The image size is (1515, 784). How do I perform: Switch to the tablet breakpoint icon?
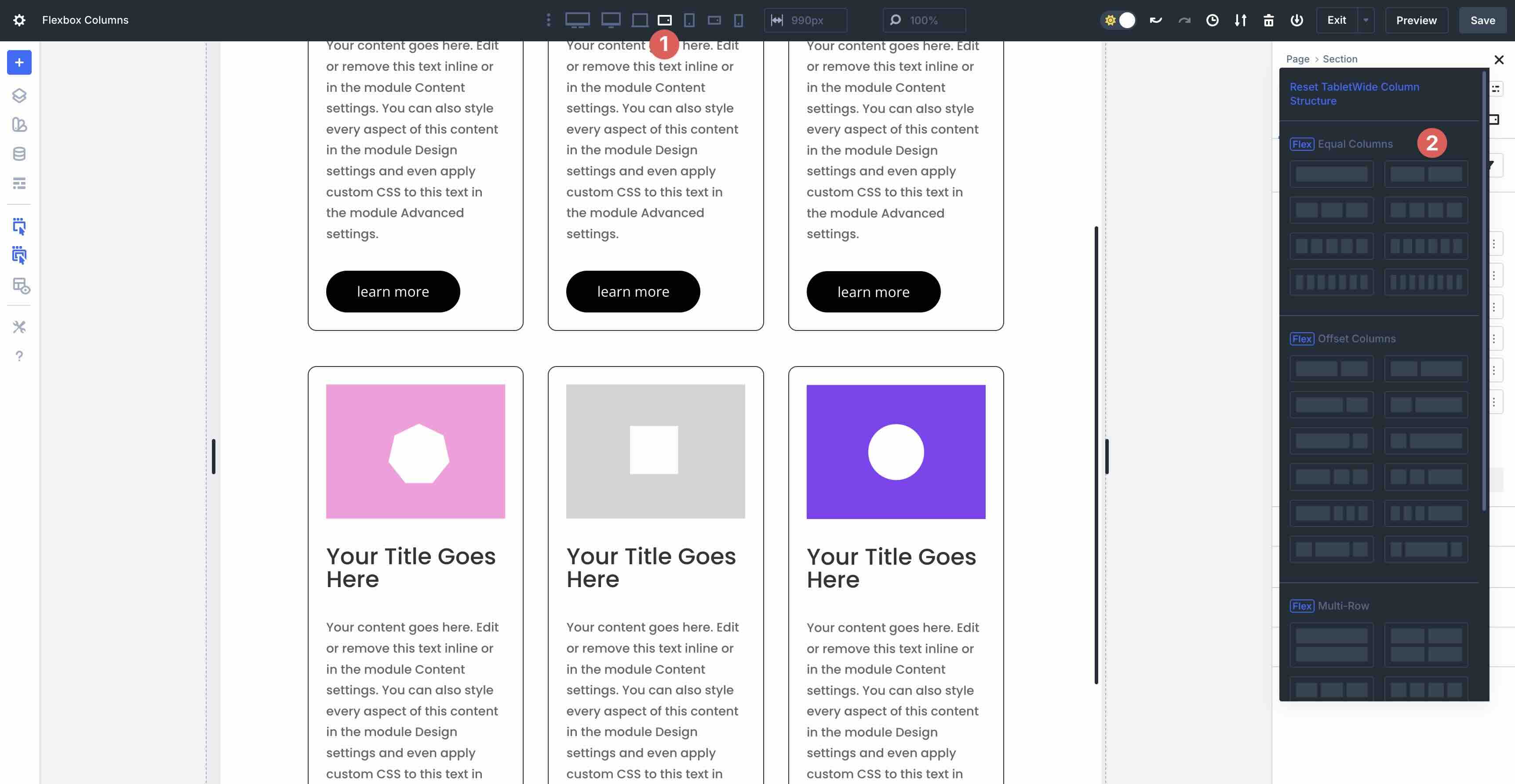pyautogui.click(x=688, y=19)
